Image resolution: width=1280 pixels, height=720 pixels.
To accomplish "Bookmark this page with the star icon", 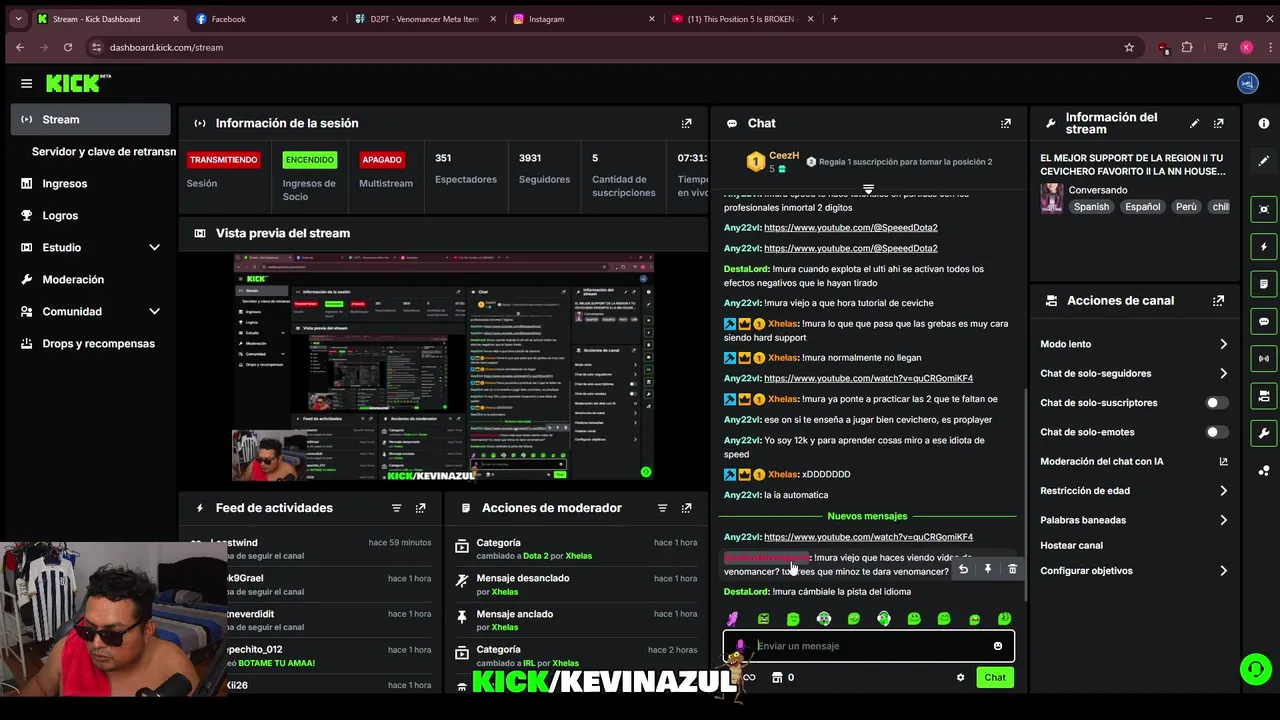I will pos(1129,47).
